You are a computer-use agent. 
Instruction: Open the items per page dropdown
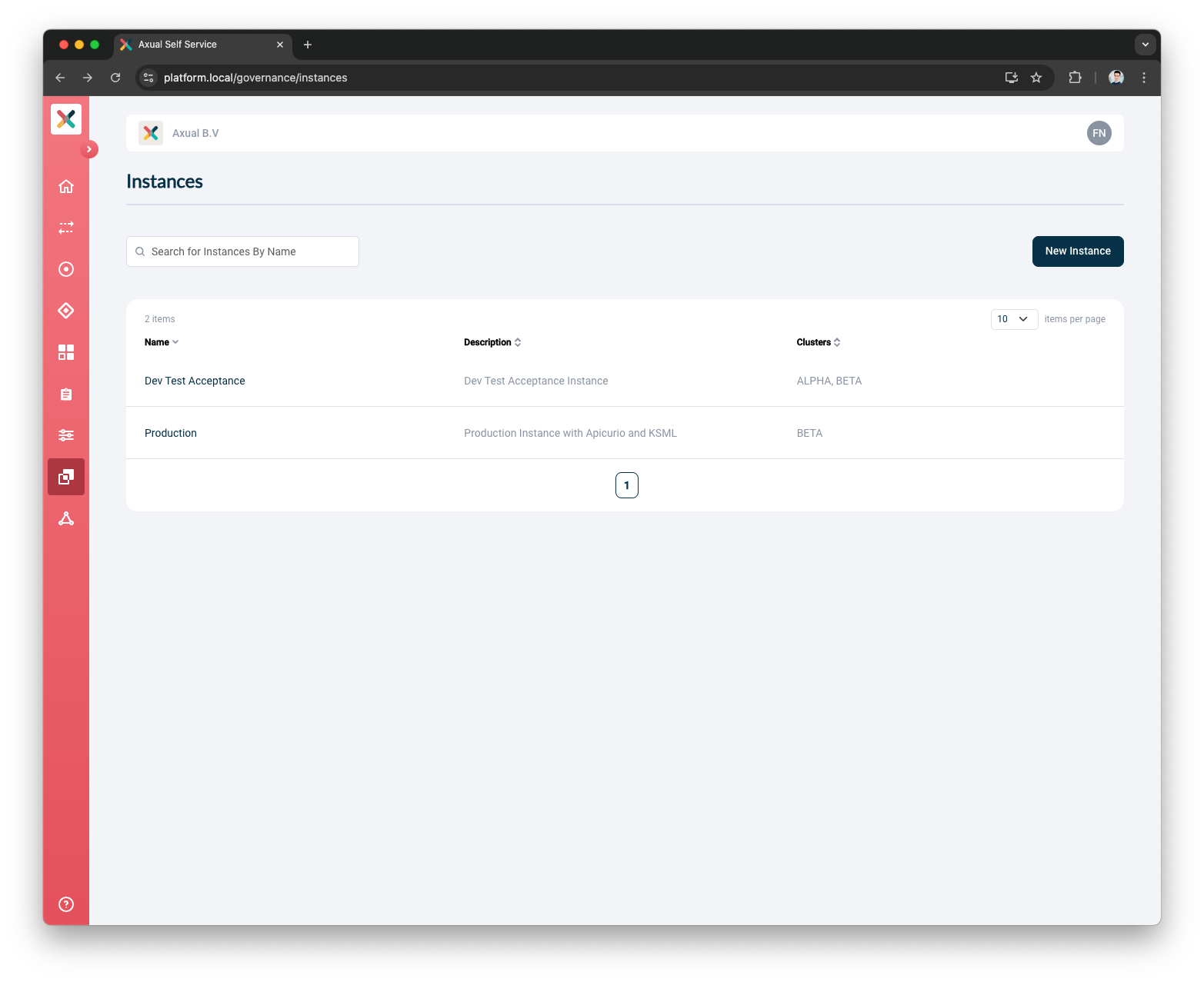tap(1014, 319)
